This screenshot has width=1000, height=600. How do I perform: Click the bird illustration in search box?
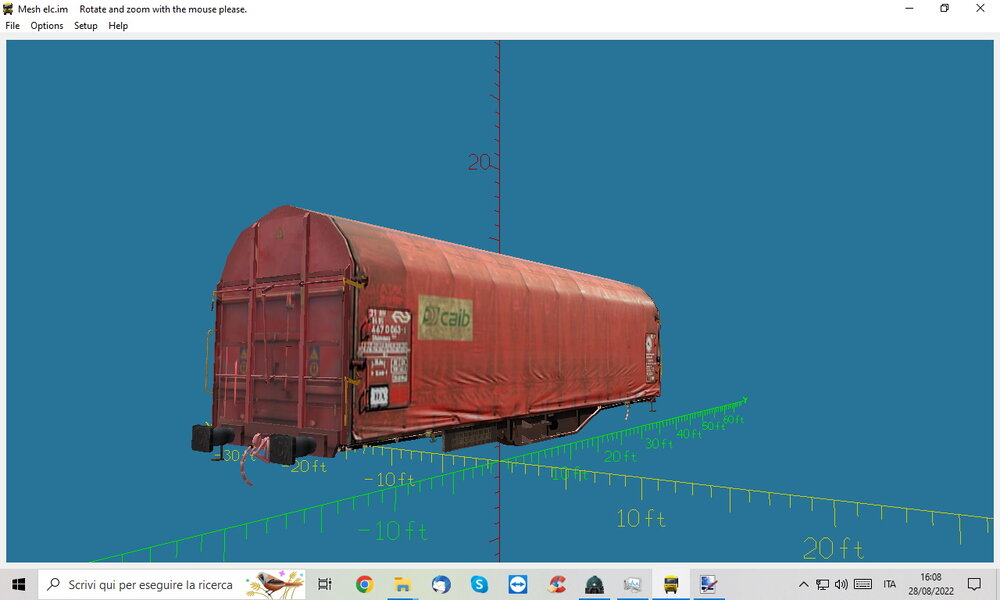click(x=276, y=584)
